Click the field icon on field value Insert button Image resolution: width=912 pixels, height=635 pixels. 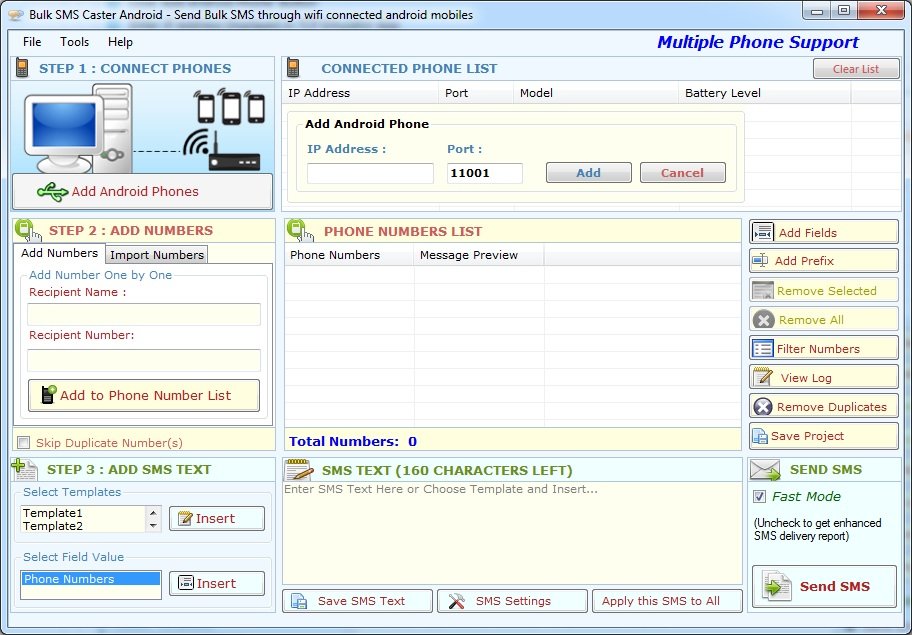pos(186,583)
